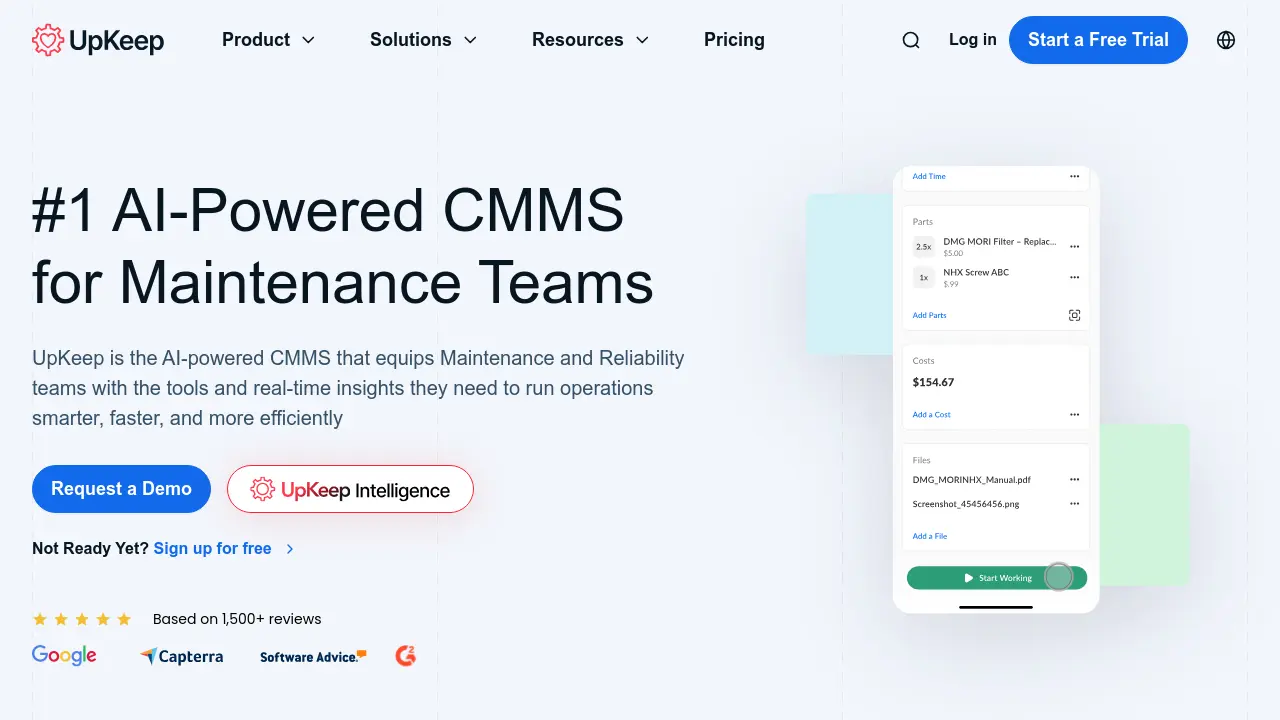Open options for DMG_MORINHX_Manual.pdf
1280x720 pixels.
point(1074,479)
